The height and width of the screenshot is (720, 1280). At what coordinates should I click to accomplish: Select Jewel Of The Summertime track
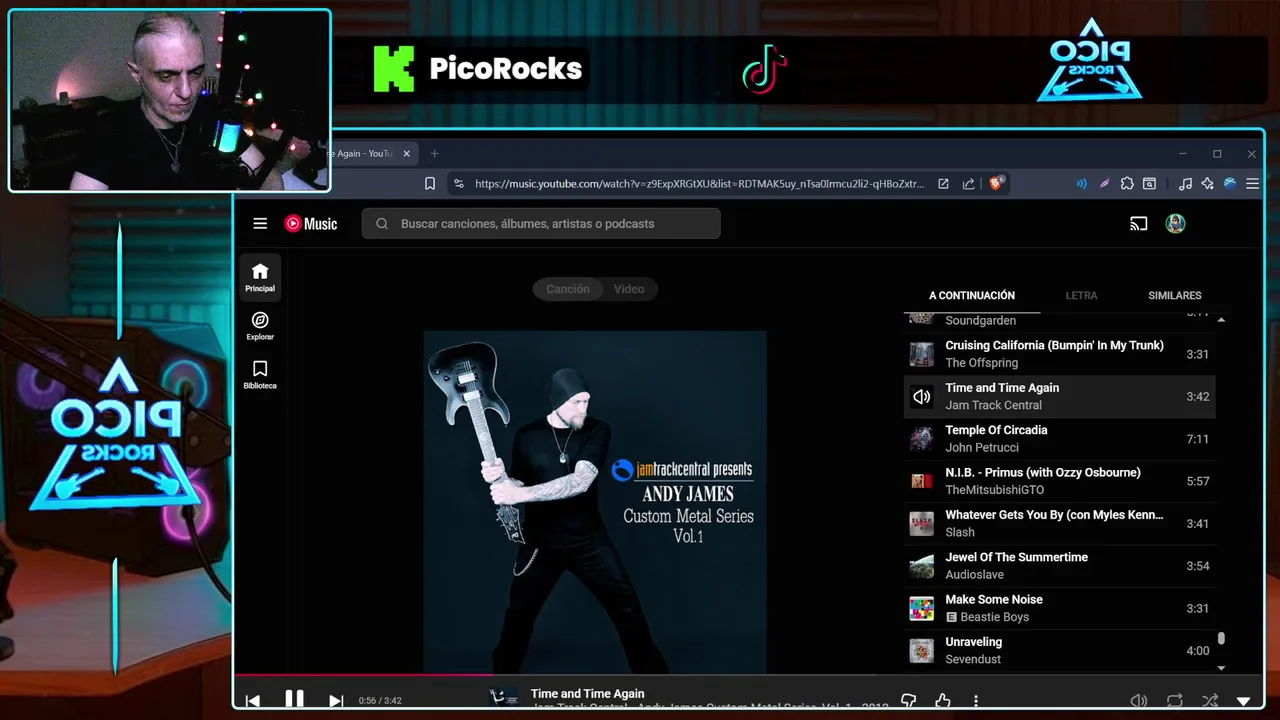[x=1060, y=566]
